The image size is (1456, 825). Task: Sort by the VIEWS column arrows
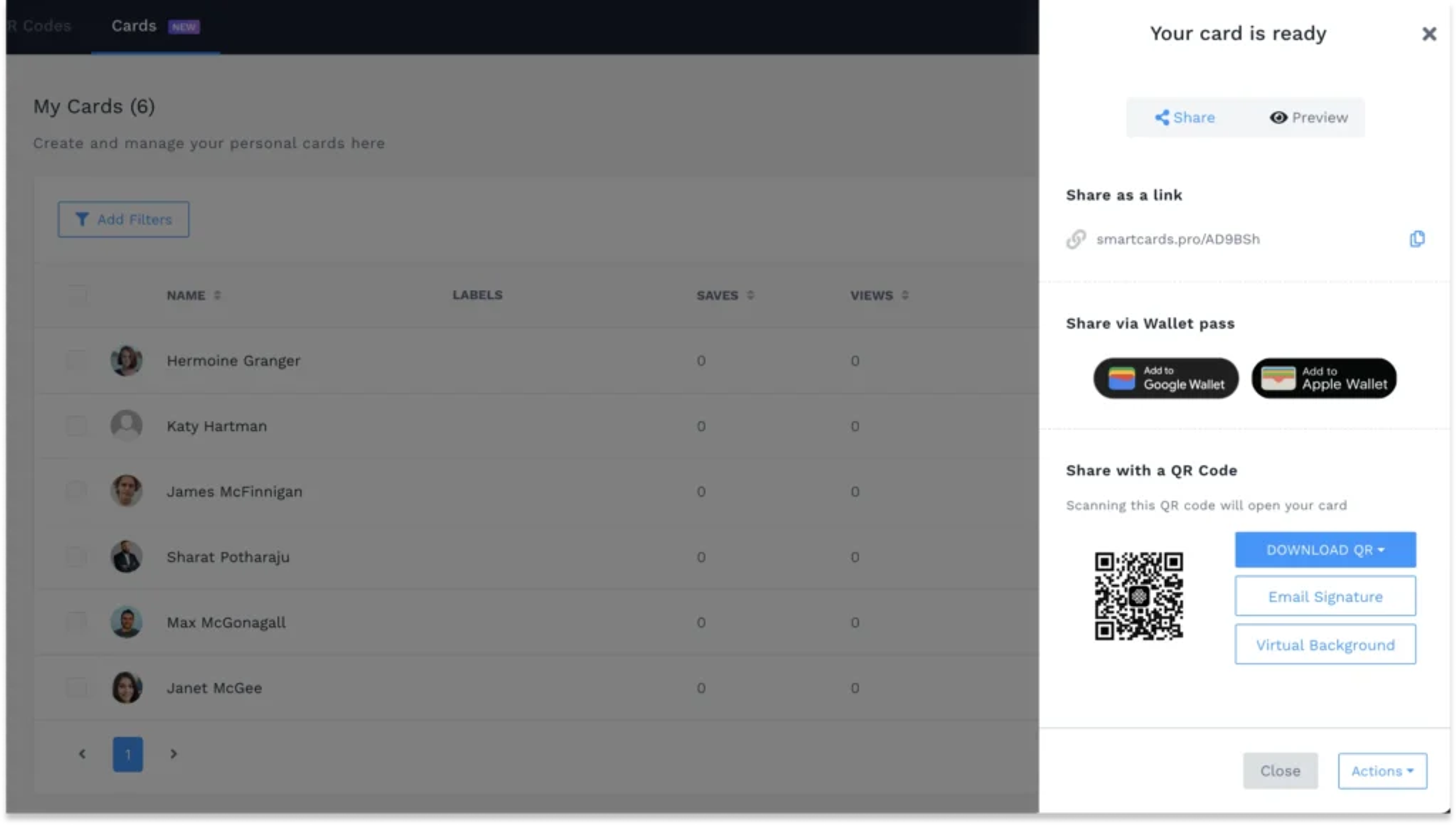(x=904, y=295)
